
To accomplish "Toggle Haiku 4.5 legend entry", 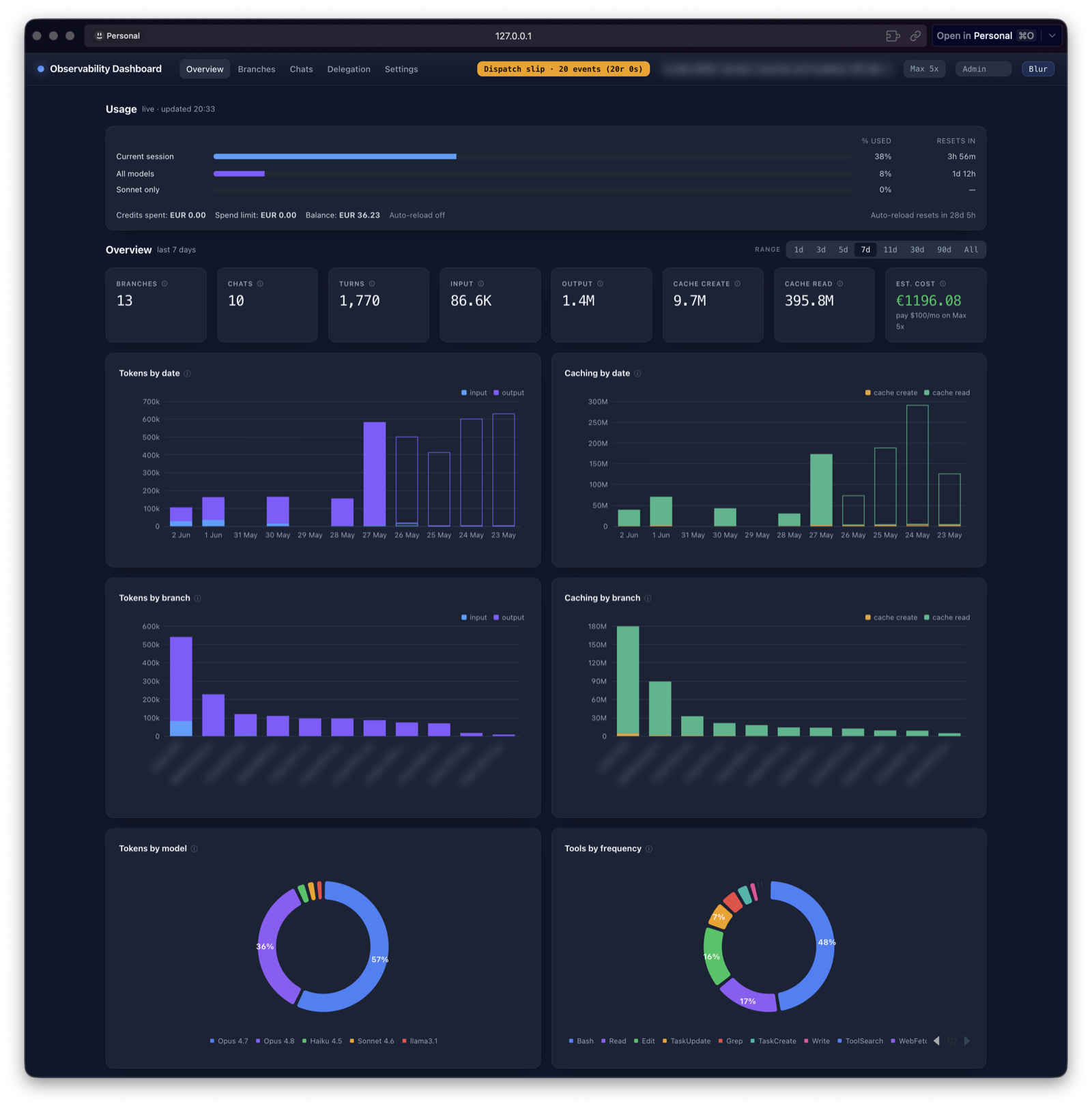I will [322, 1041].
